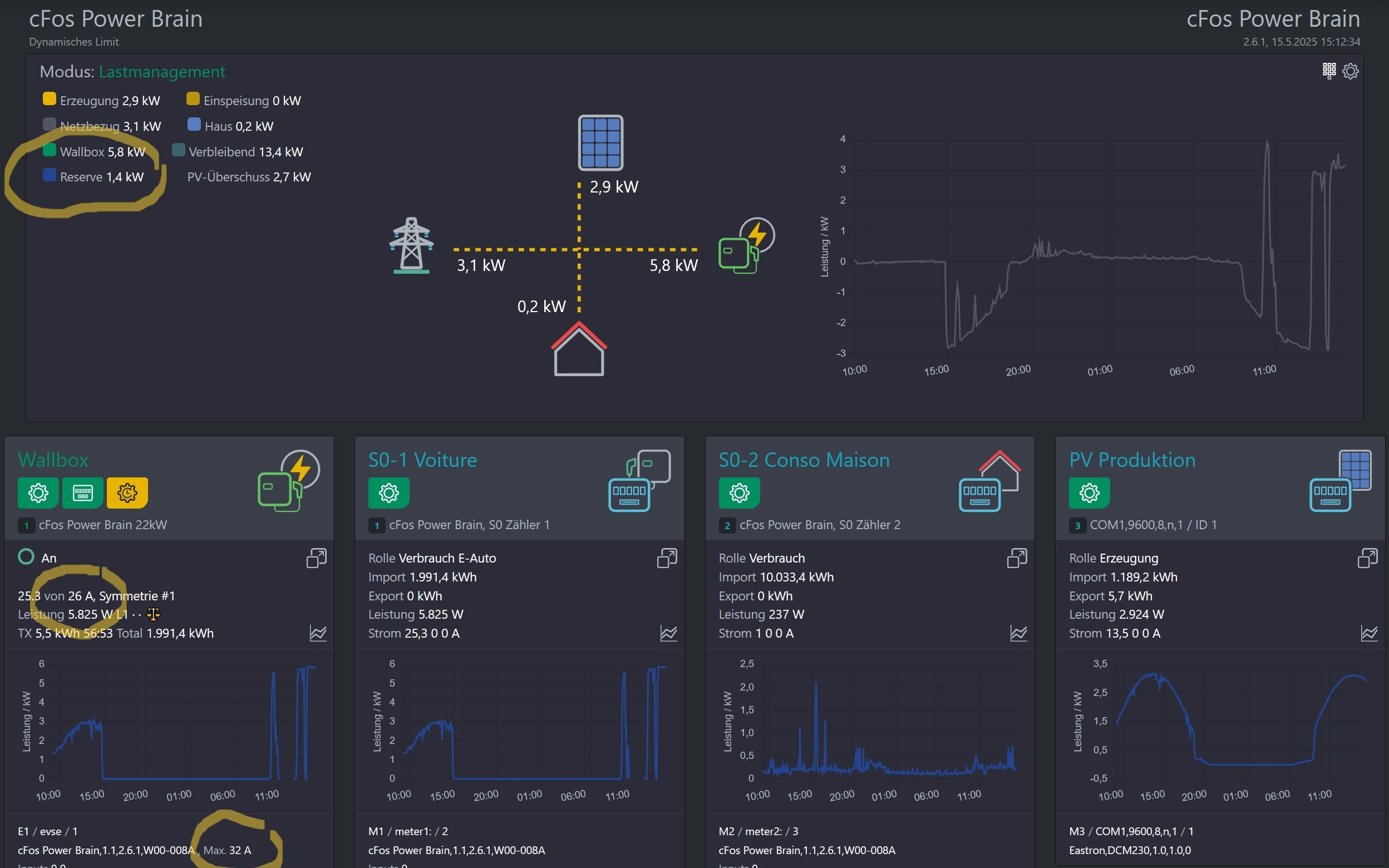This screenshot has height=868, width=1389.
Task: Click cFos Power Brain heading at top left
Action: pyautogui.click(x=116, y=19)
